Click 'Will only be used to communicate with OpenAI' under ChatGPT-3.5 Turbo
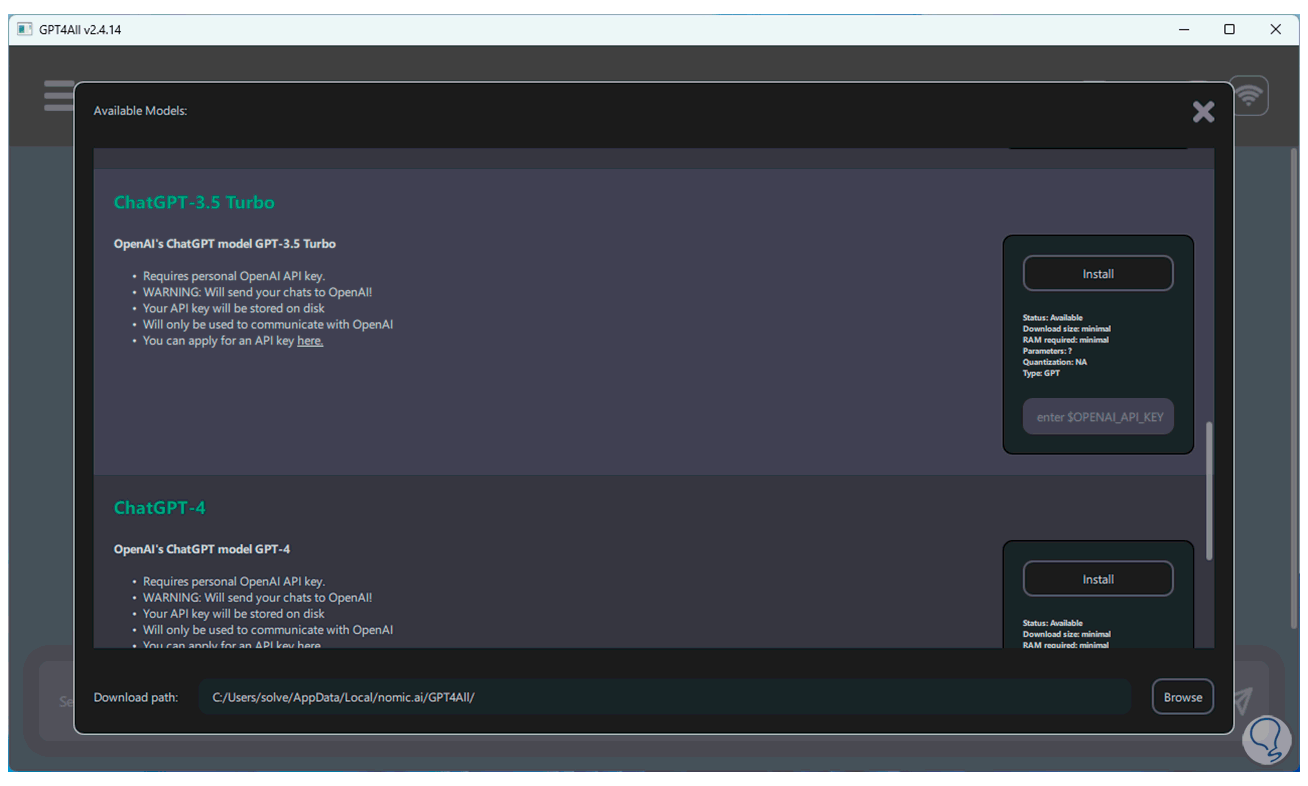Viewport: 1308px width, 786px height. (x=268, y=324)
